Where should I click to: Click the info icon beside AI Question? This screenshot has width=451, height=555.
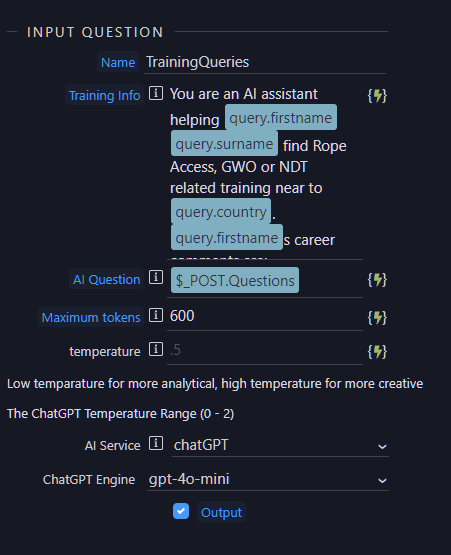click(x=156, y=277)
